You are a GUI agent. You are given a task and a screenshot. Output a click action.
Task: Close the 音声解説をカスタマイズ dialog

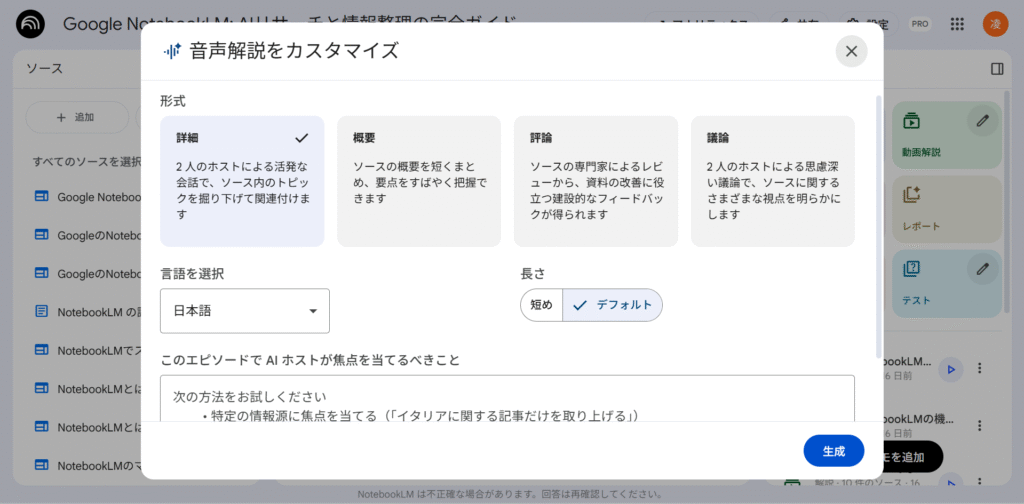click(x=851, y=51)
